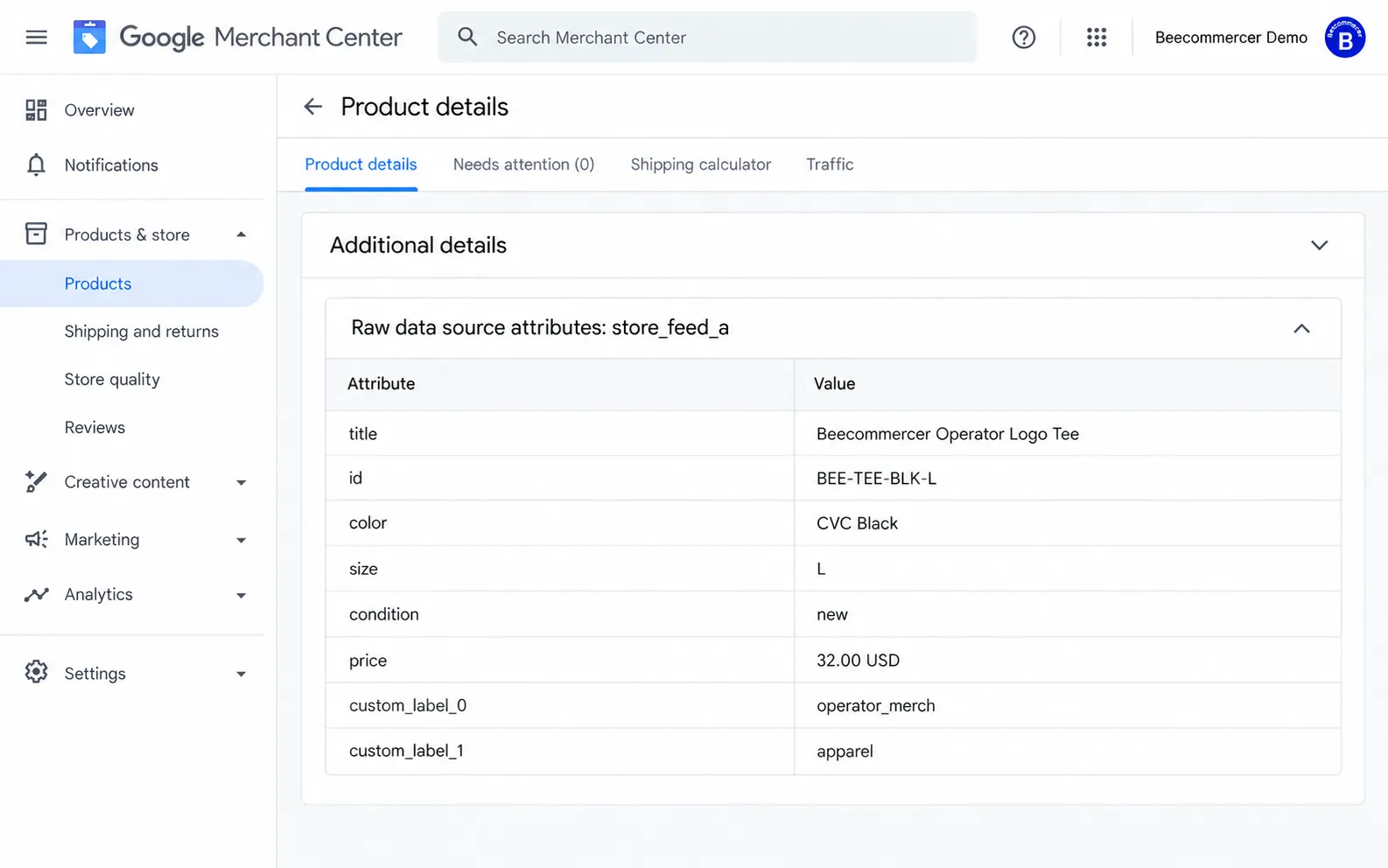Image resolution: width=1388 pixels, height=868 pixels.
Task: Select the price value 32.00 USD
Action: tap(858, 661)
